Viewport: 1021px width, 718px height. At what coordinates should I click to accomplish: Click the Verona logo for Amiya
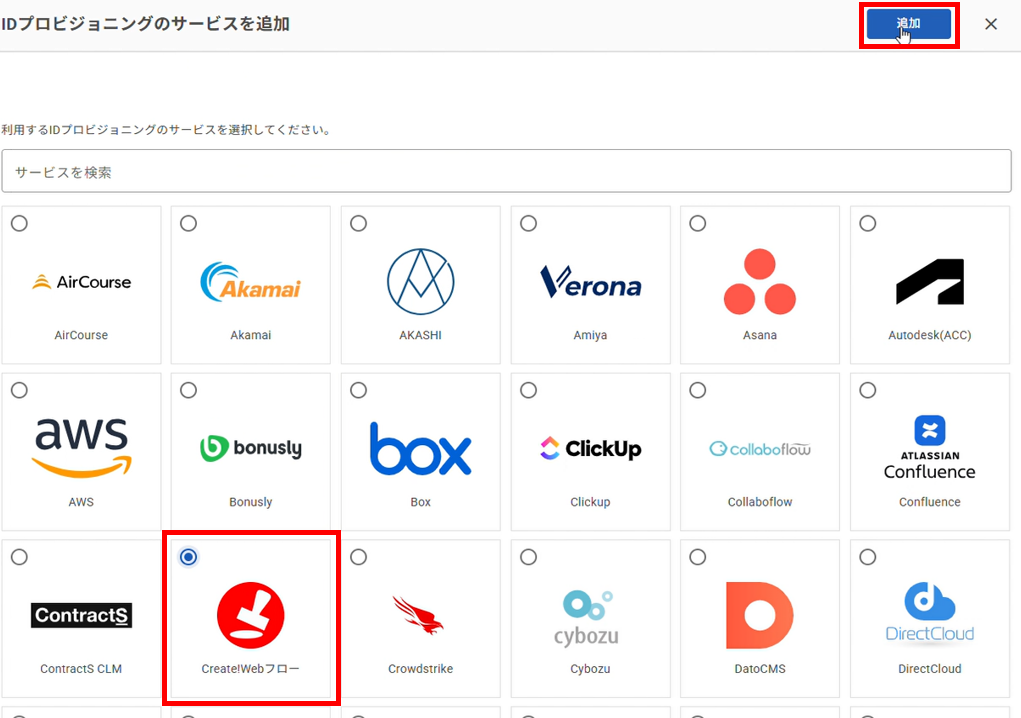[x=591, y=282]
